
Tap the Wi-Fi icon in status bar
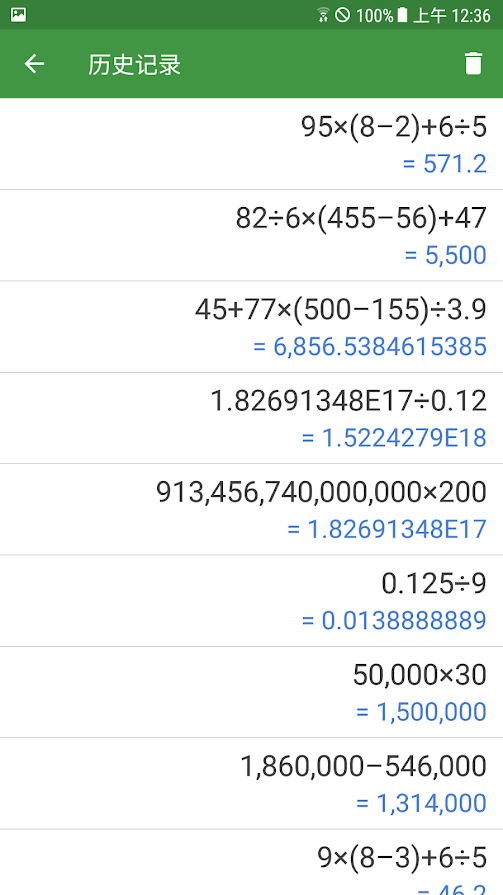pyautogui.click(x=323, y=15)
